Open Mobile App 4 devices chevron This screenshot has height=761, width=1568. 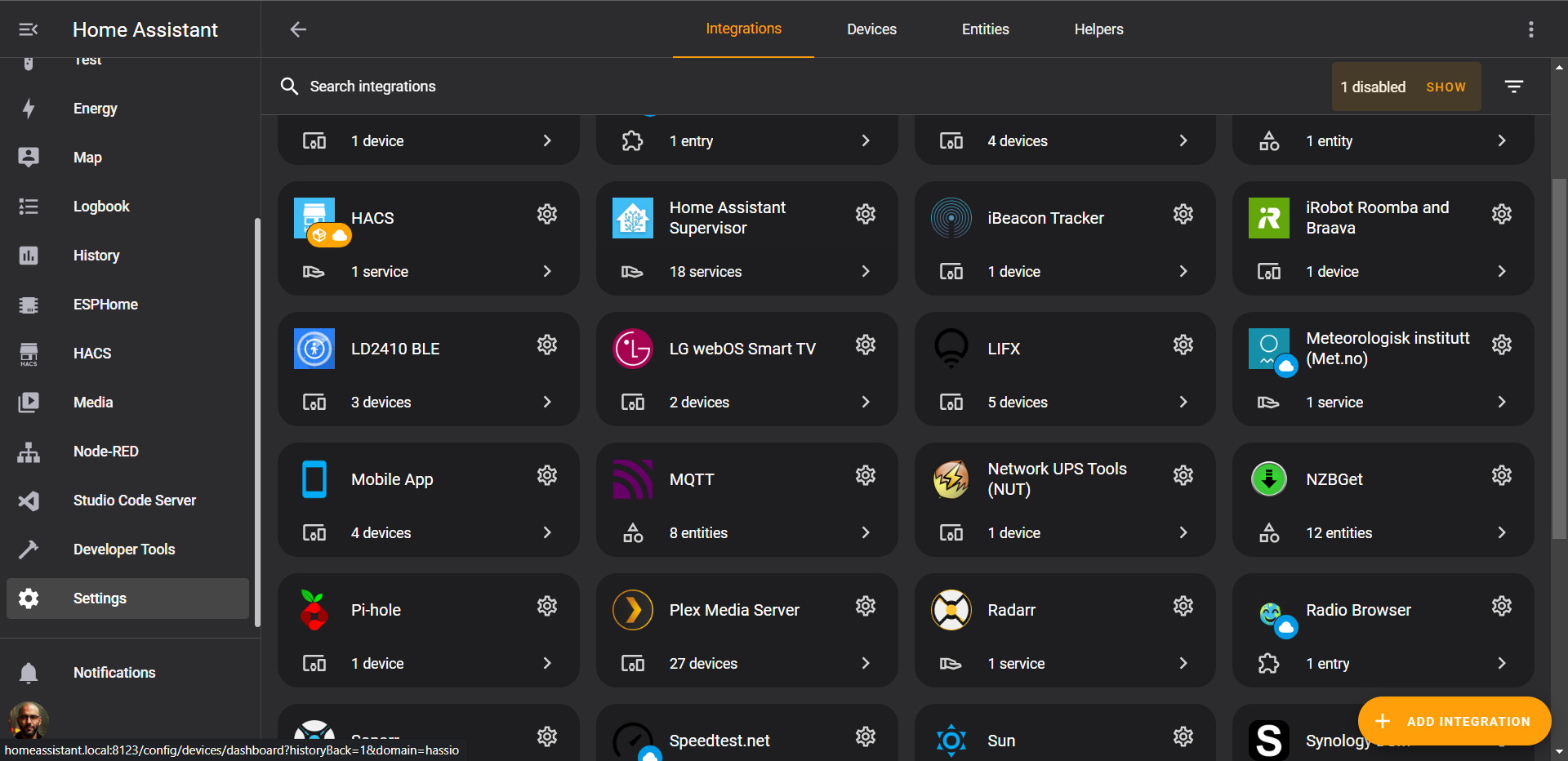coord(546,532)
